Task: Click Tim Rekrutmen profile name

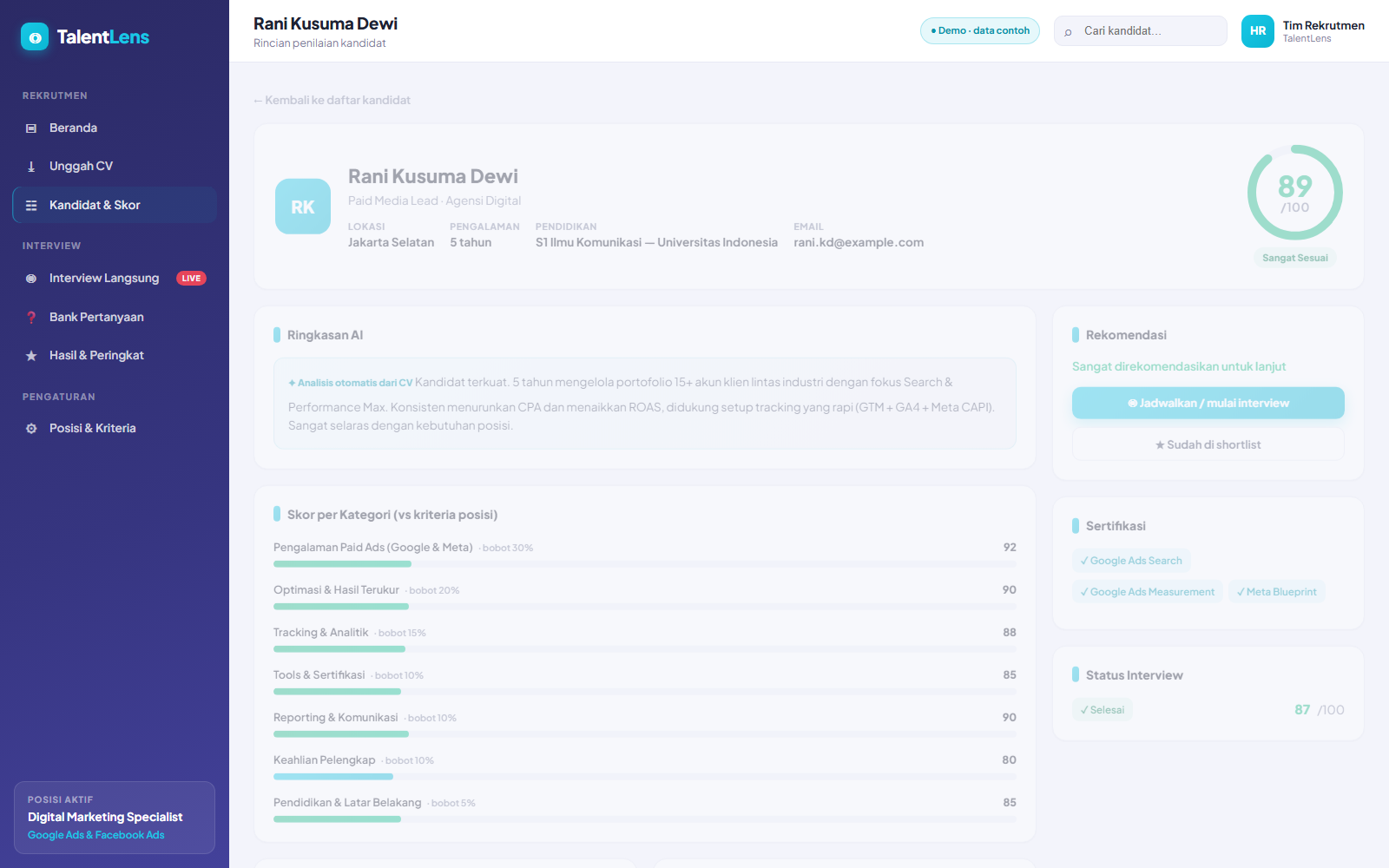Action: pos(1324,25)
